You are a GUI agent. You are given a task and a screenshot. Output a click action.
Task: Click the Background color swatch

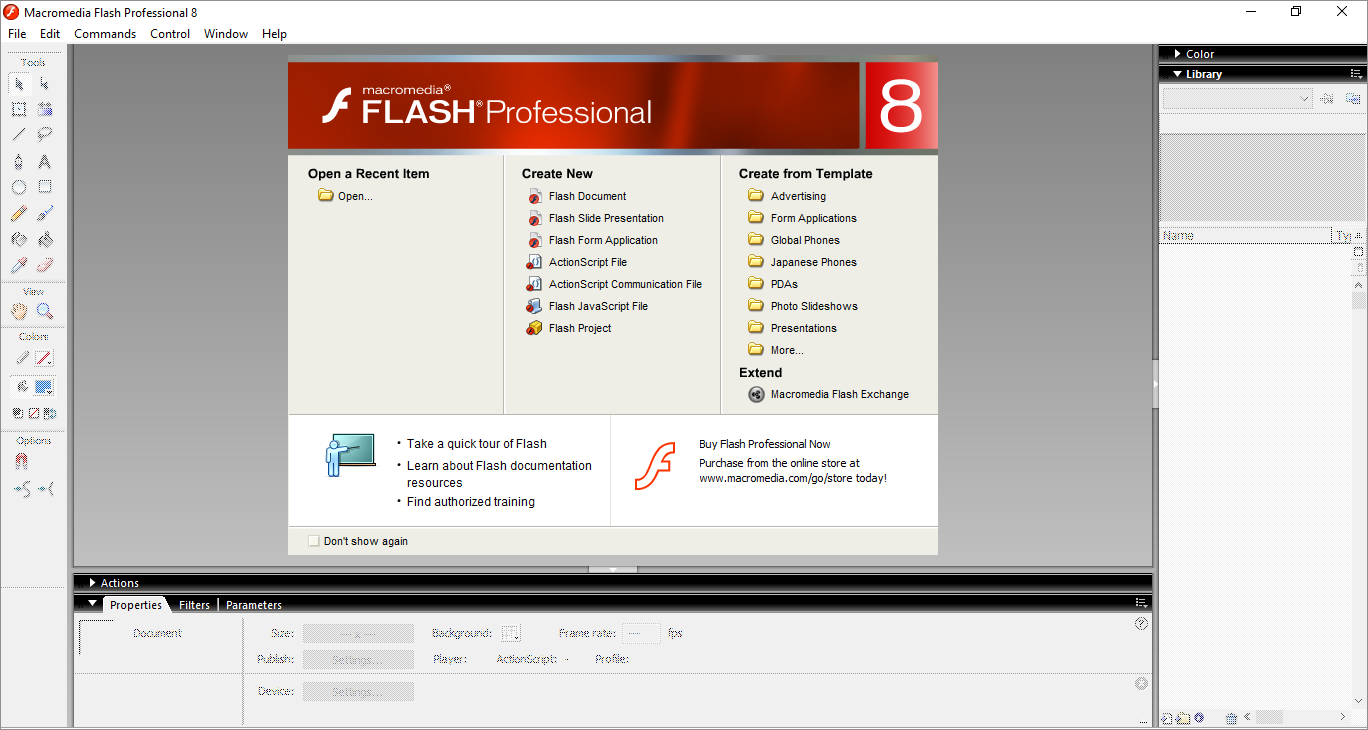coord(511,633)
